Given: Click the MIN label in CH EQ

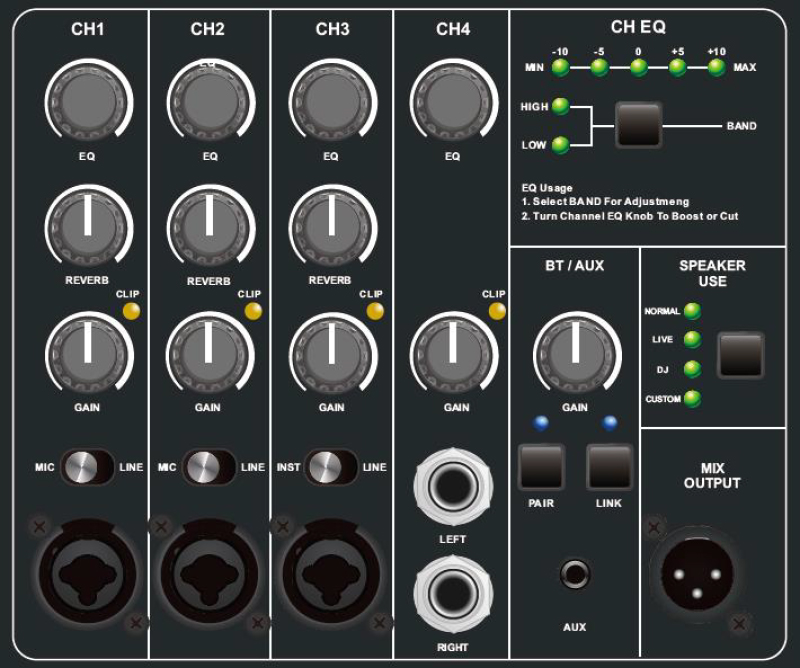Looking at the screenshot, I should point(534,67).
